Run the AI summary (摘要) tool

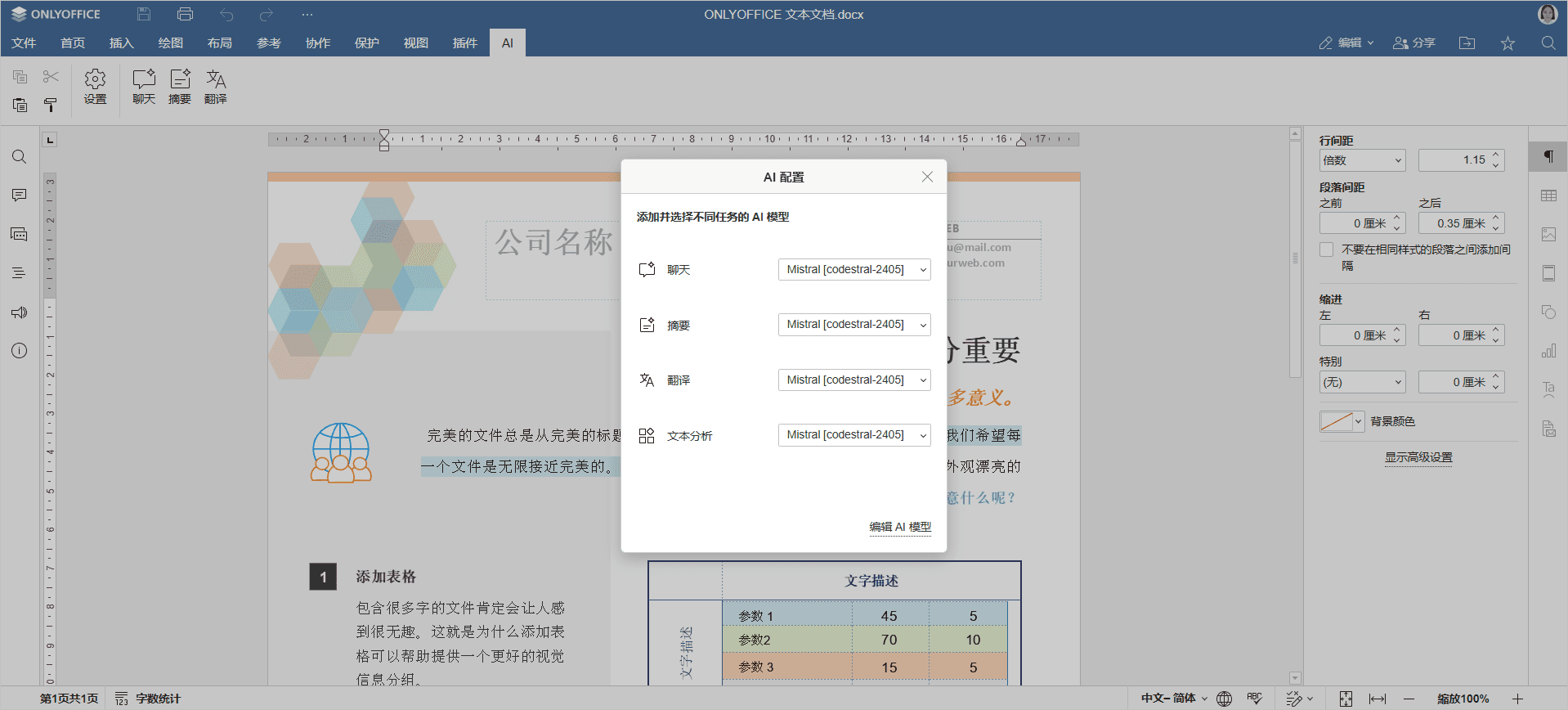(x=180, y=87)
